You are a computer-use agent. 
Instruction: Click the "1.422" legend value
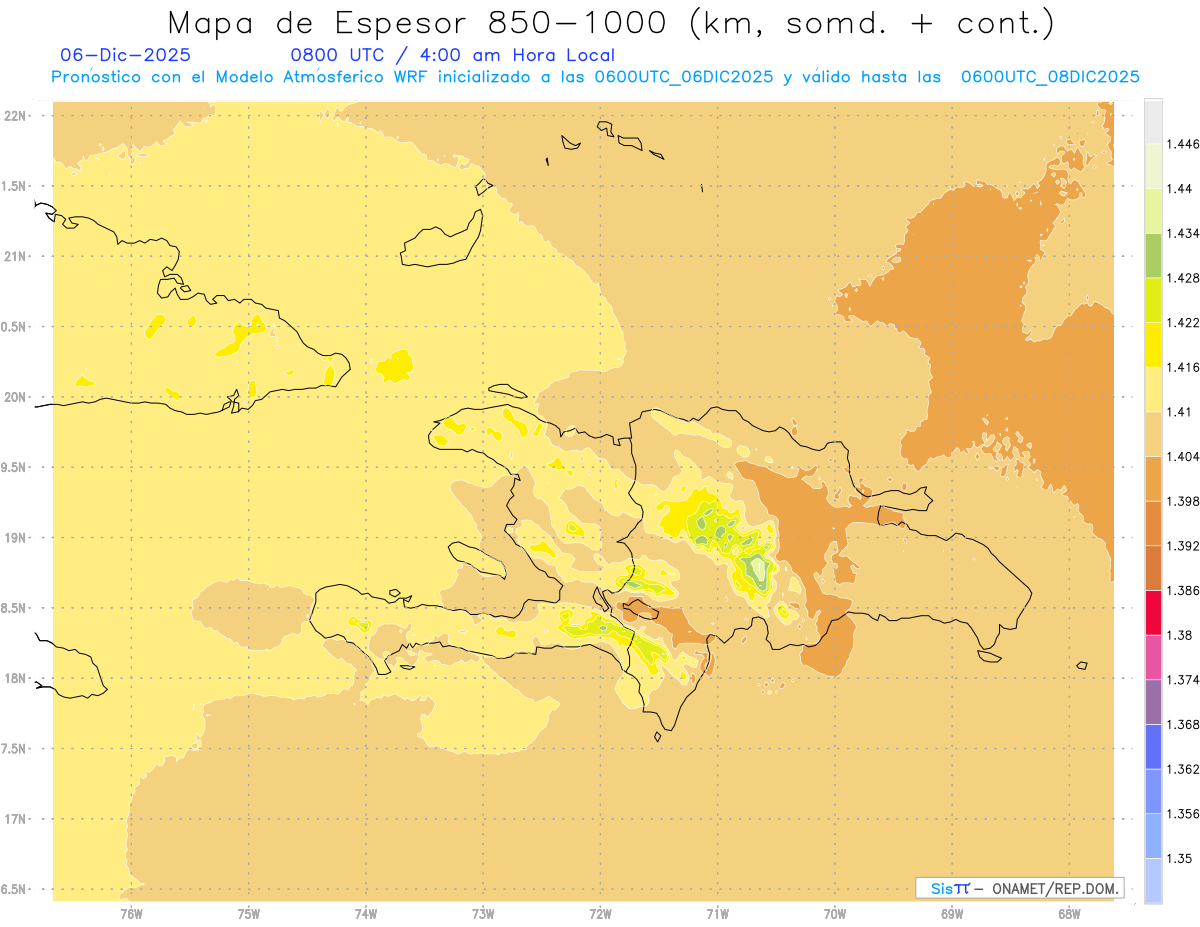click(1183, 322)
